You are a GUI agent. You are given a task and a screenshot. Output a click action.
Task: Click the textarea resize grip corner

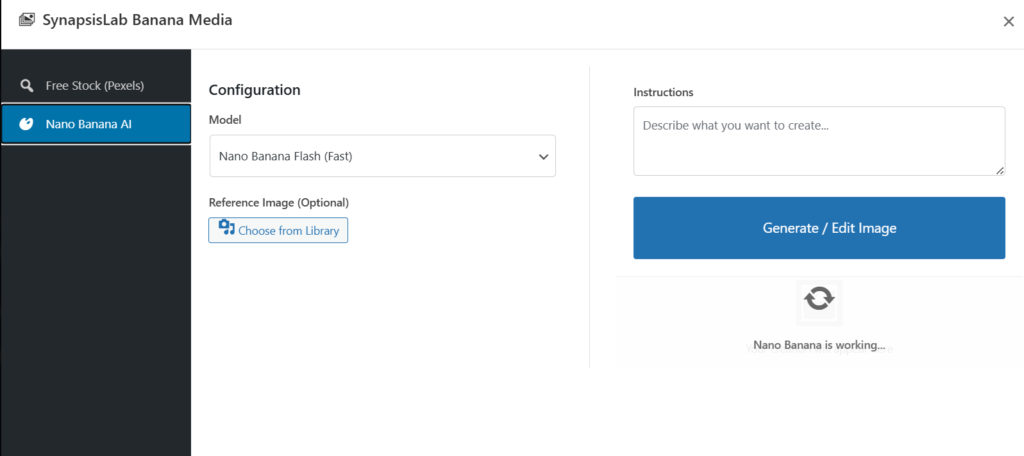tap(999, 170)
